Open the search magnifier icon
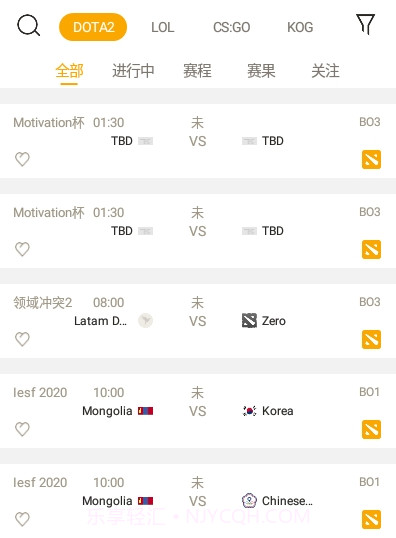The image size is (396, 538). point(28,25)
